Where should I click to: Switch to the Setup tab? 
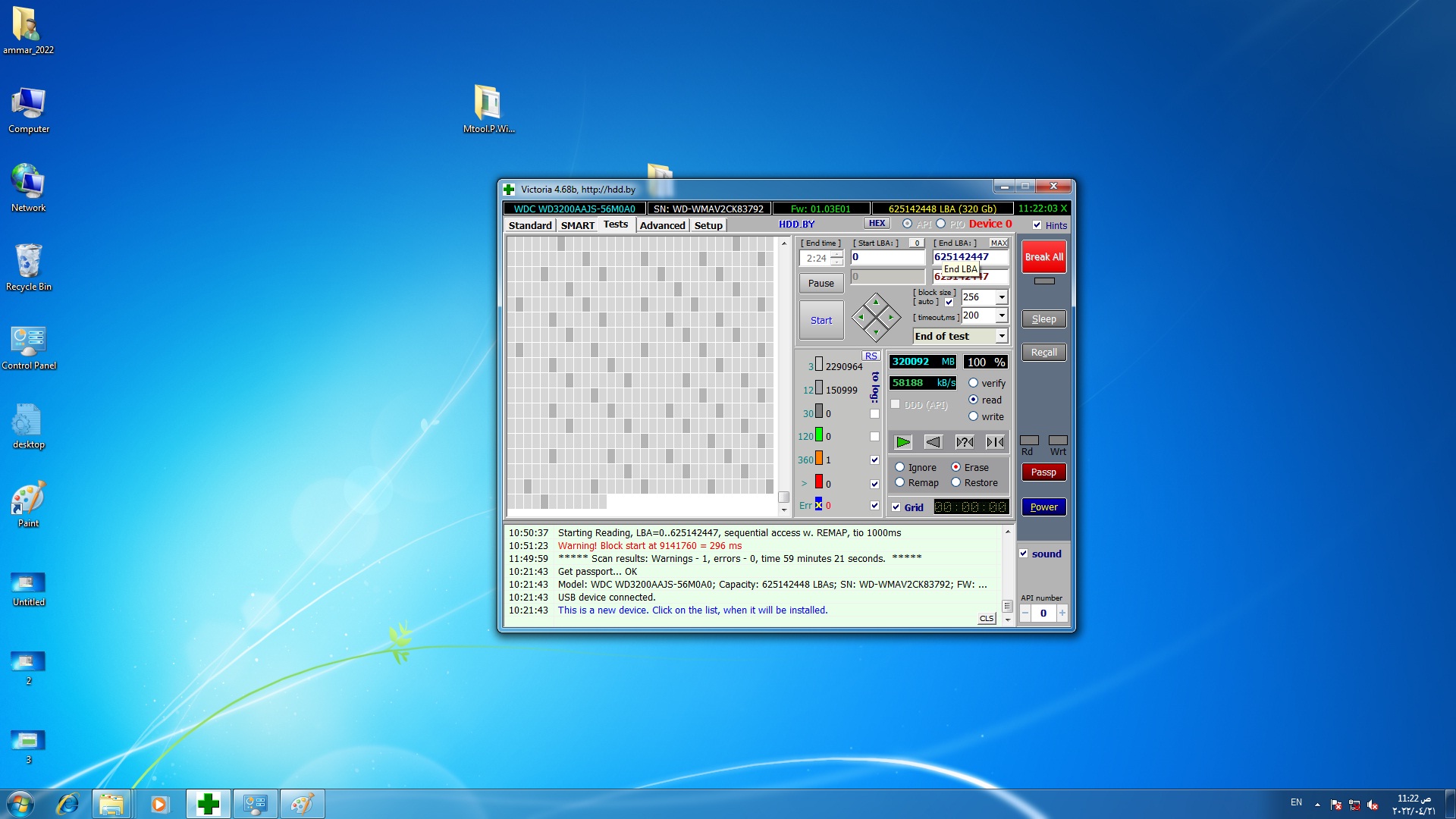click(708, 225)
